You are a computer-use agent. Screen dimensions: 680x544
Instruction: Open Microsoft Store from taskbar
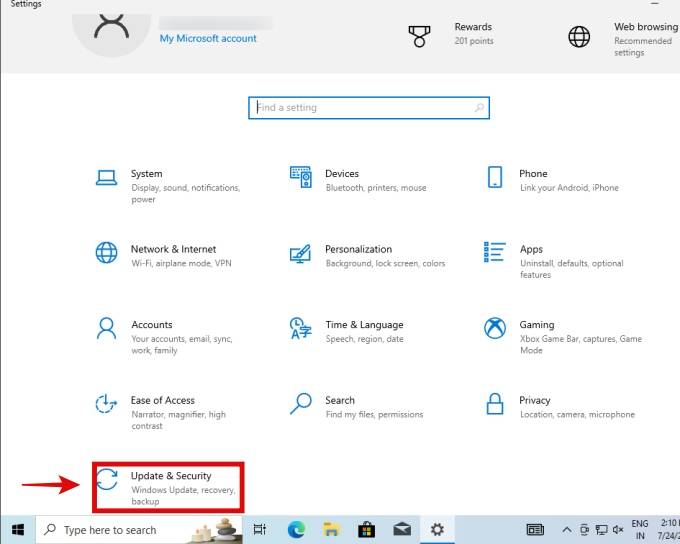tap(366, 530)
